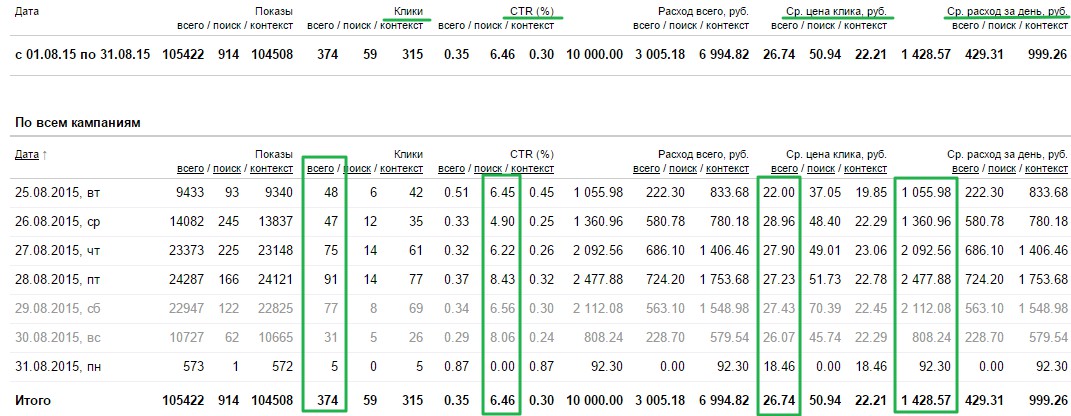Click impressions value 9433 for 25.08
Screen dimensions: 1071x416
191,193
